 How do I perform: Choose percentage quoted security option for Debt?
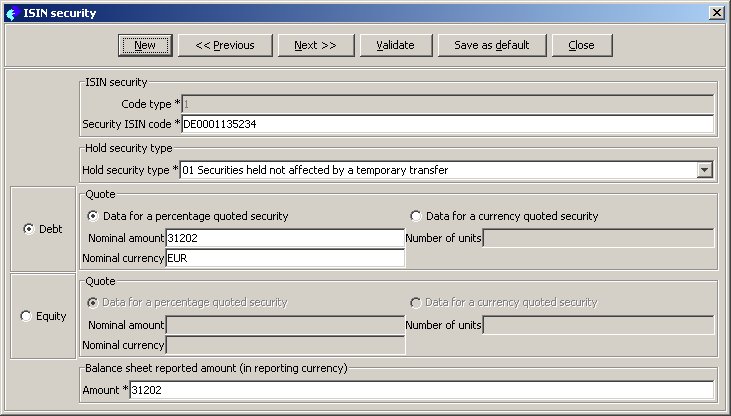coord(94,216)
